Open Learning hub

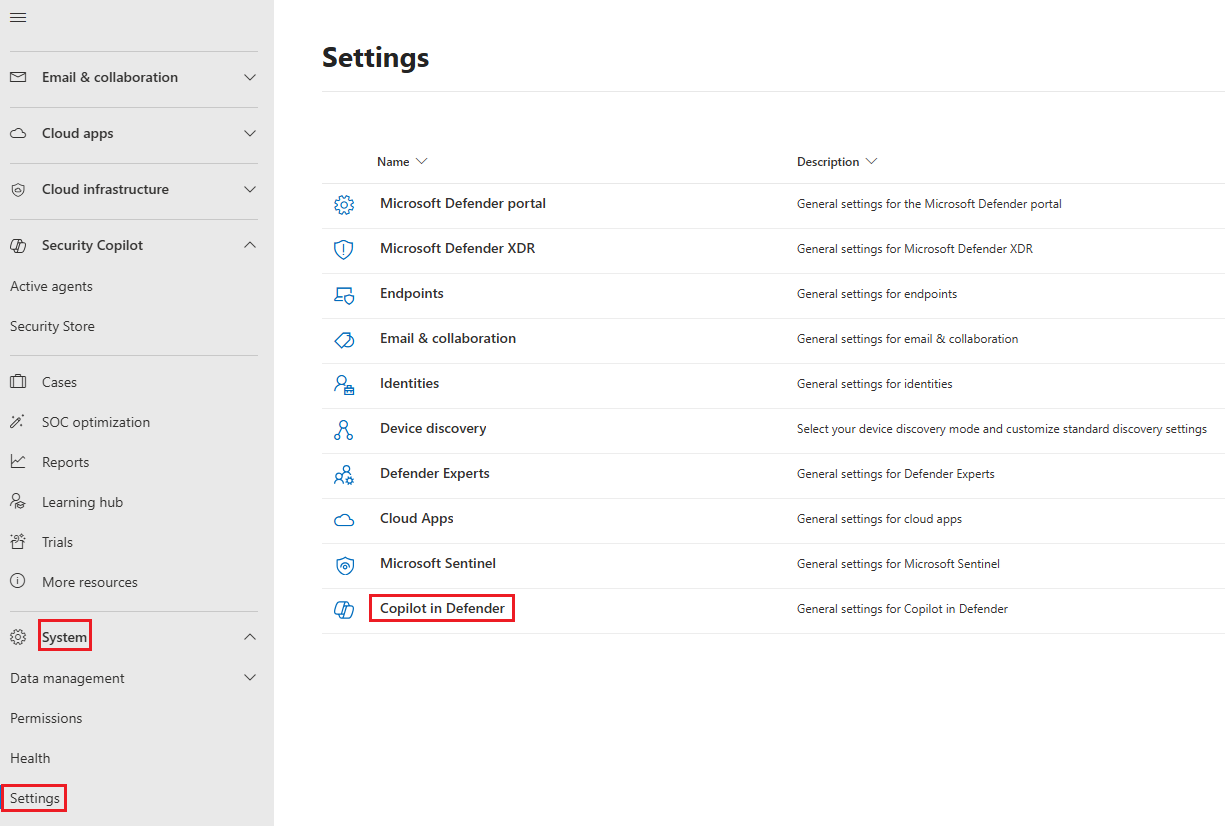click(82, 502)
